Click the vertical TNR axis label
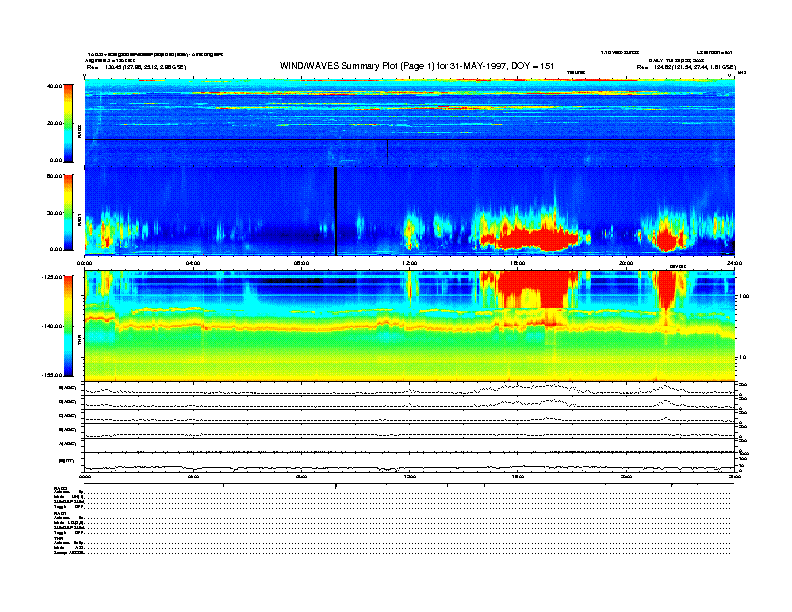 pos(79,342)
